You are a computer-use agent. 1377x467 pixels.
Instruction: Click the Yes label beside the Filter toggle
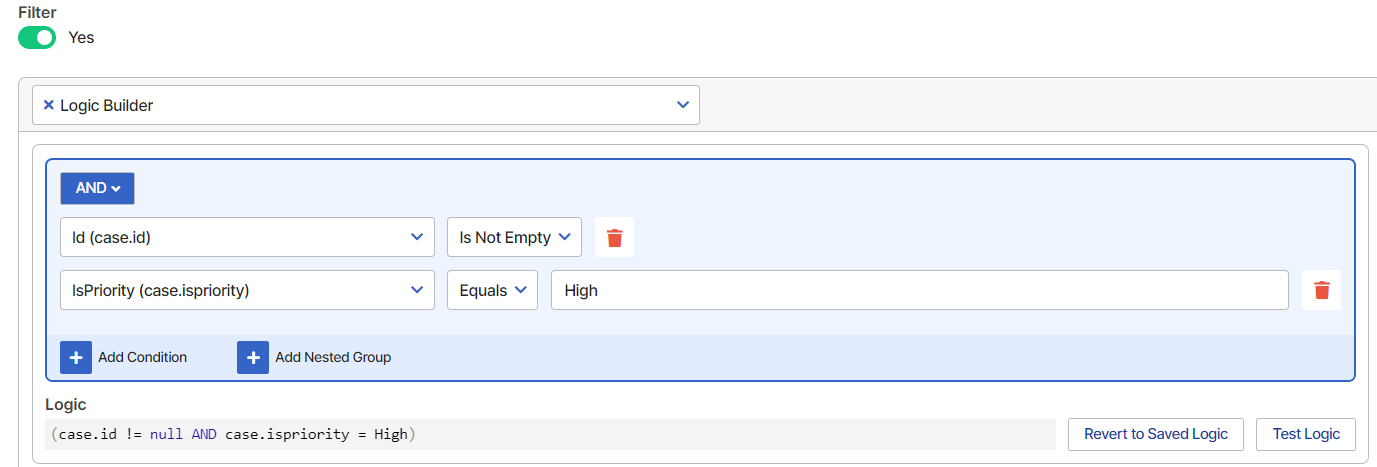tap(81, 37)
